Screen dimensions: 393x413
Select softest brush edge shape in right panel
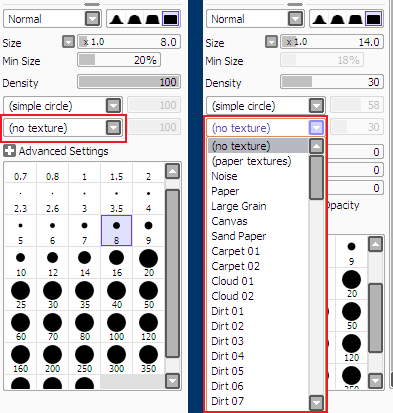tap(319, 19)
